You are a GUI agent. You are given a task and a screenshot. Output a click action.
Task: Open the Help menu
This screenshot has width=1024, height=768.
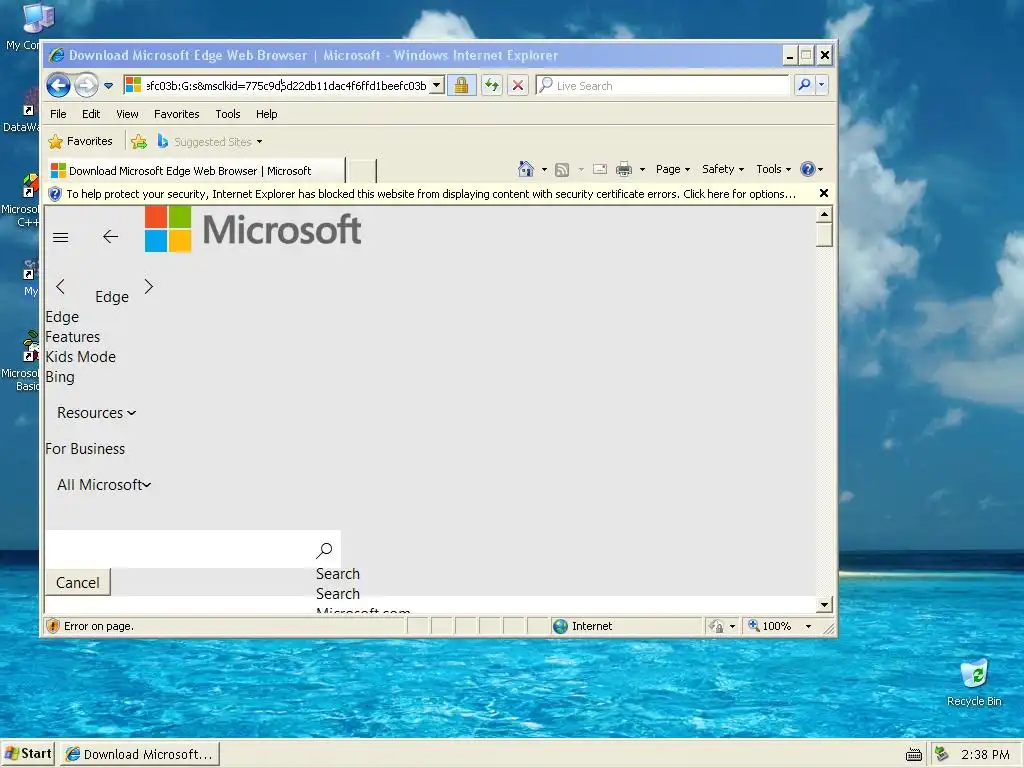[266, 114]
